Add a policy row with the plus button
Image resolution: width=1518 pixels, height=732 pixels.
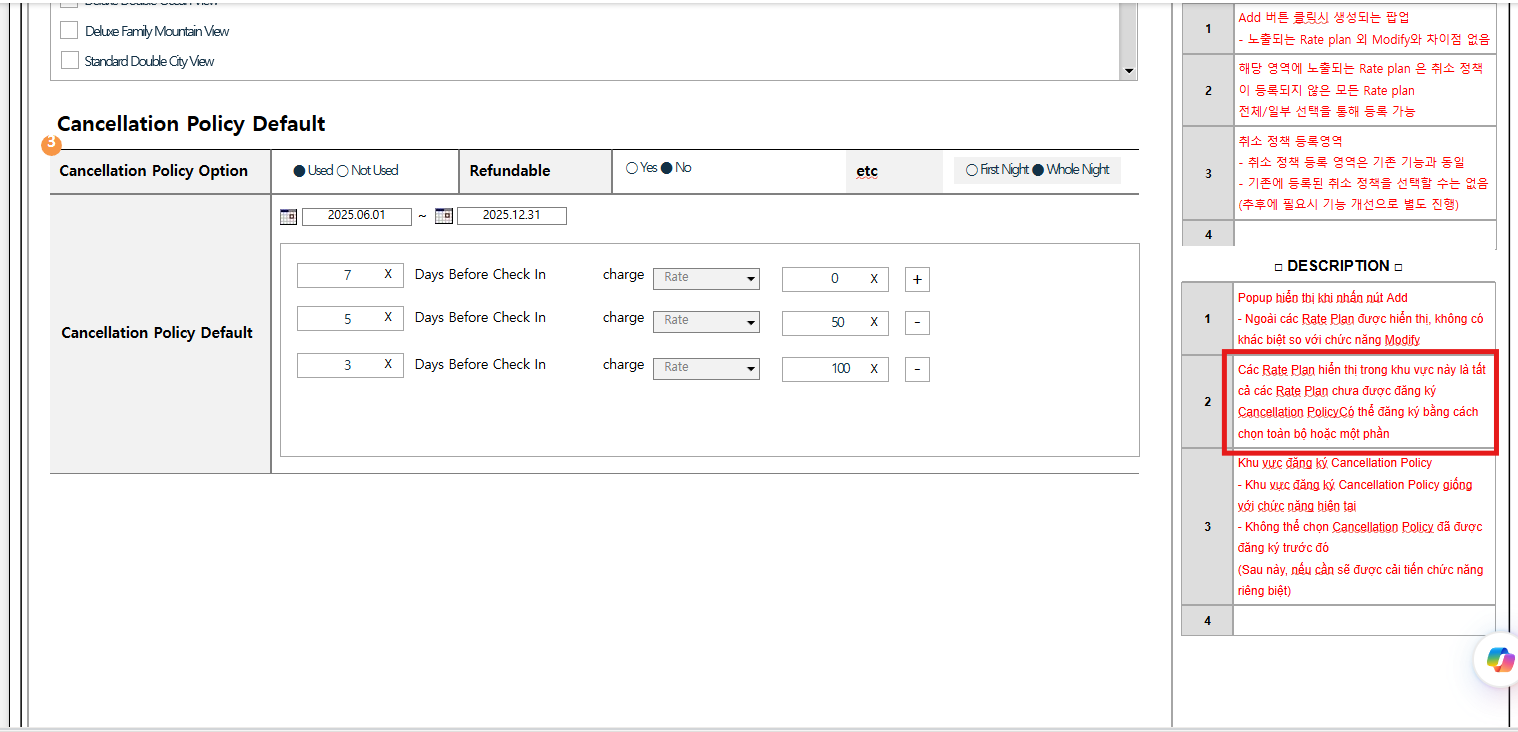(x=917, y=279)
